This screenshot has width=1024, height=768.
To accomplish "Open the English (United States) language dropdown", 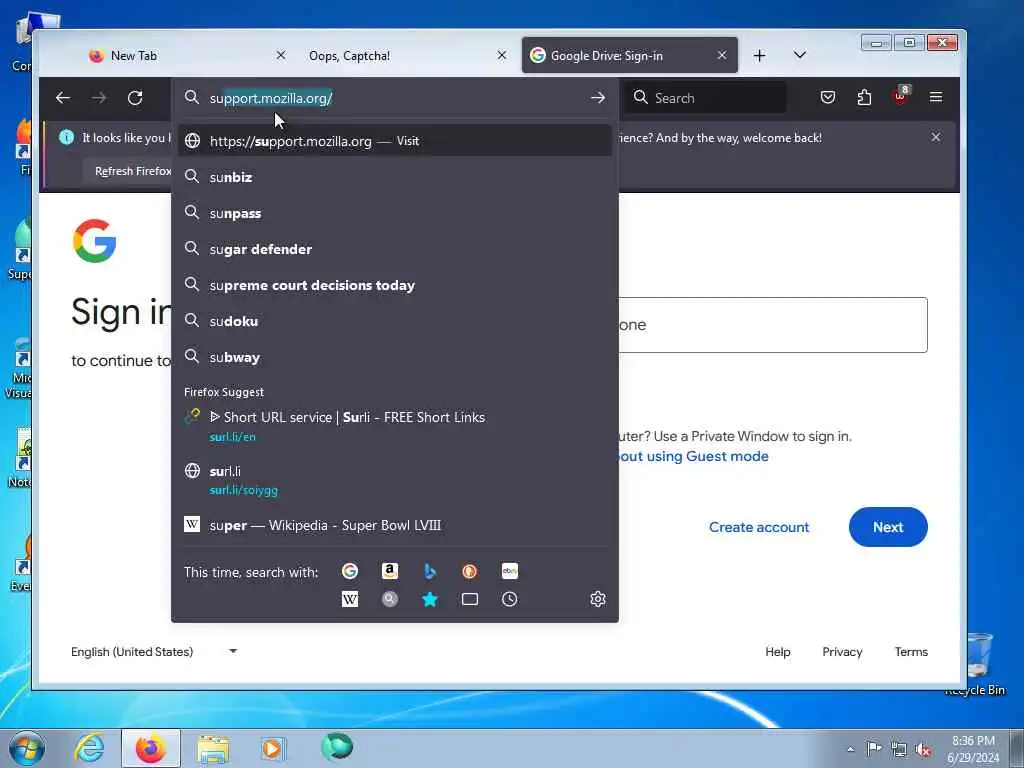I will pos(154,652).
